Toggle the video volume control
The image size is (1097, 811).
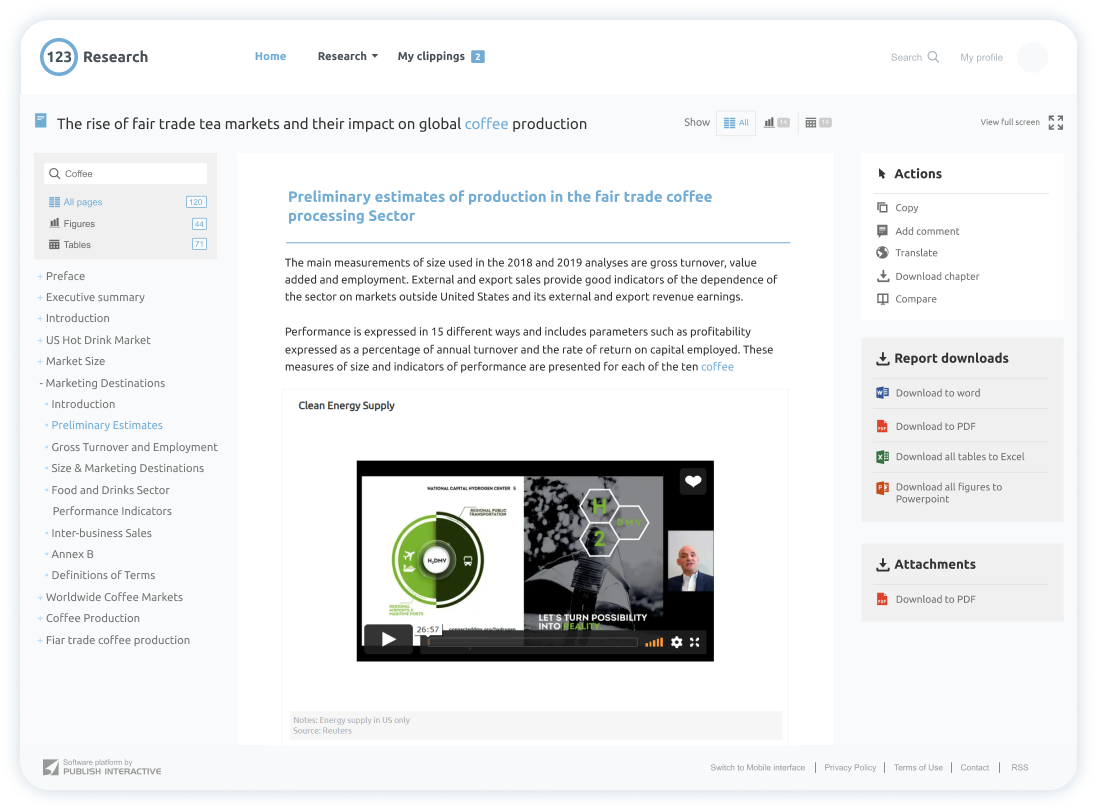pyautogui.click(x=655, y=642)
